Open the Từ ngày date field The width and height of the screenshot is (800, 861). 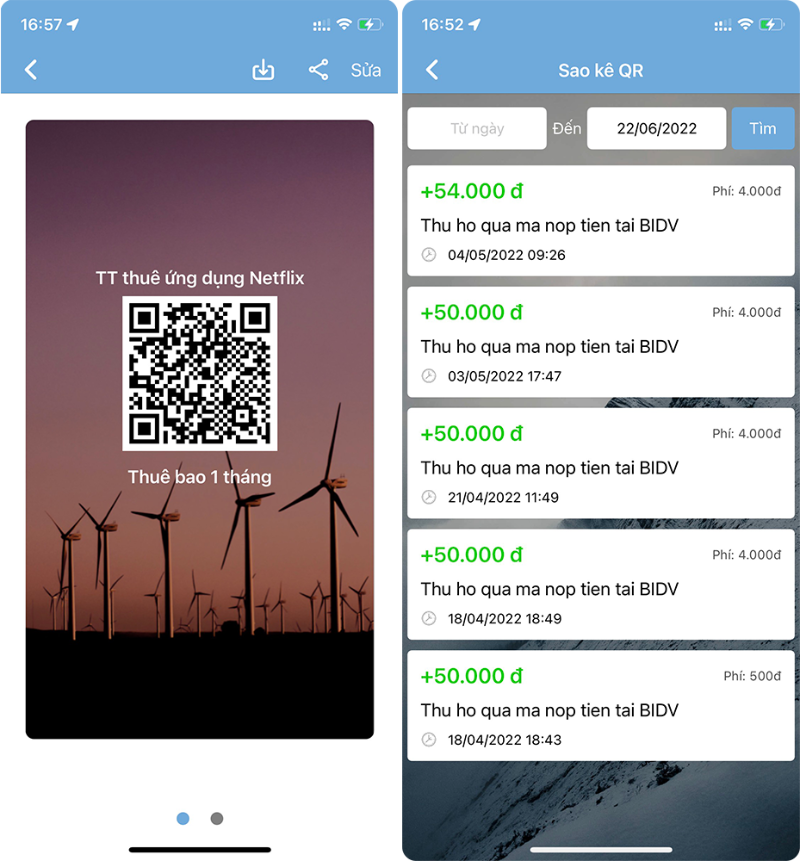click(477, 128)
